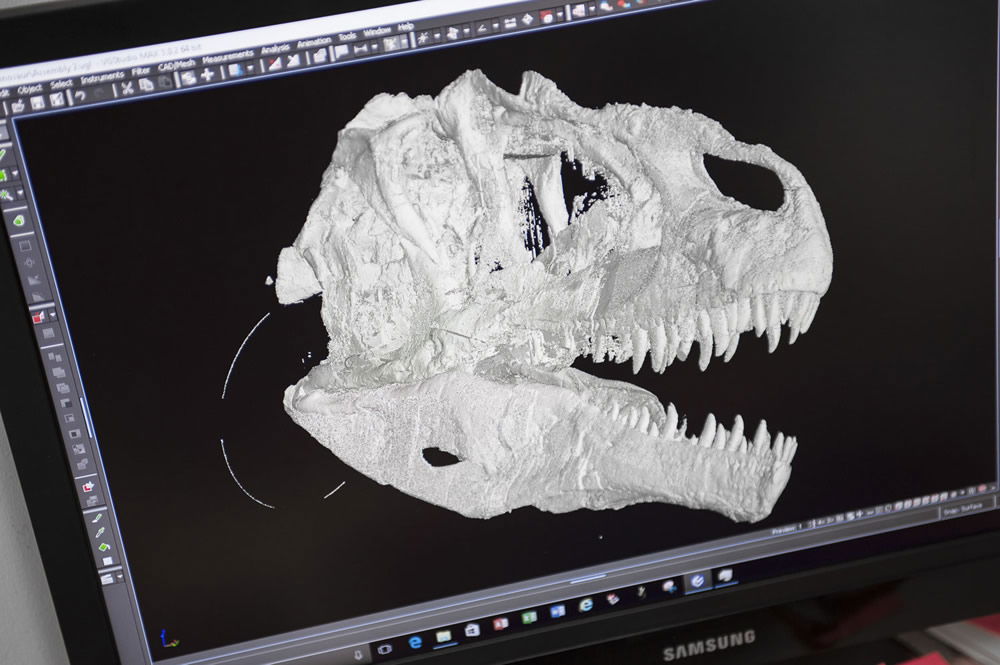Click the blue cube toolbar icon
The height and width of the screenshot is (665, 1000).
[236, 69]
